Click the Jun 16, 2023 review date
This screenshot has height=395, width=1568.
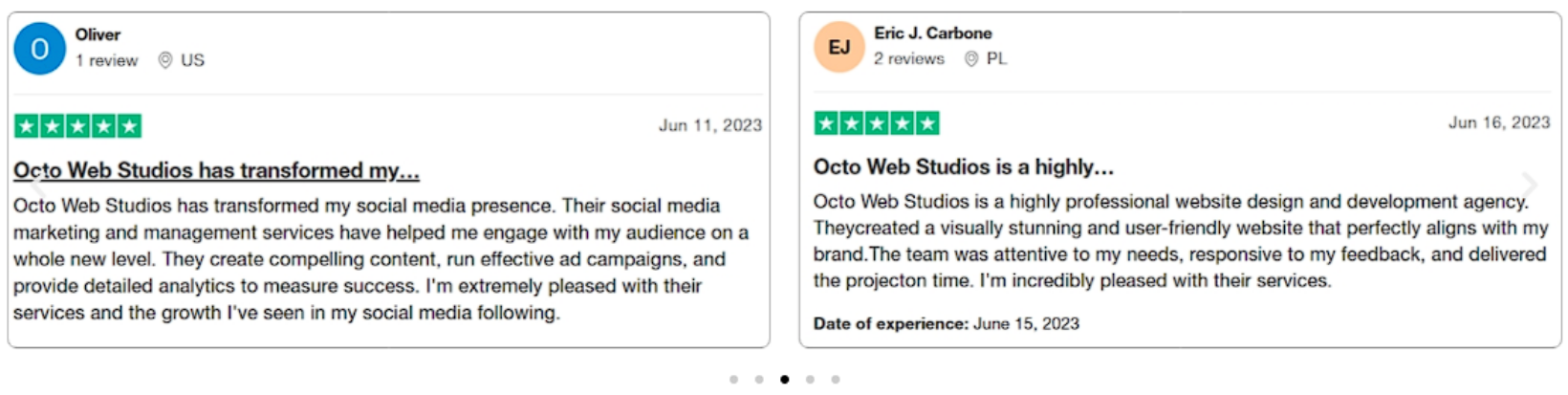(1498, 122)
